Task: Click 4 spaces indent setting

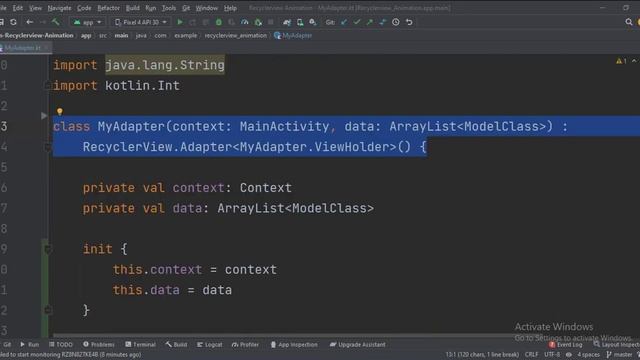Action: pyautogui.click(x=588, y=354)
